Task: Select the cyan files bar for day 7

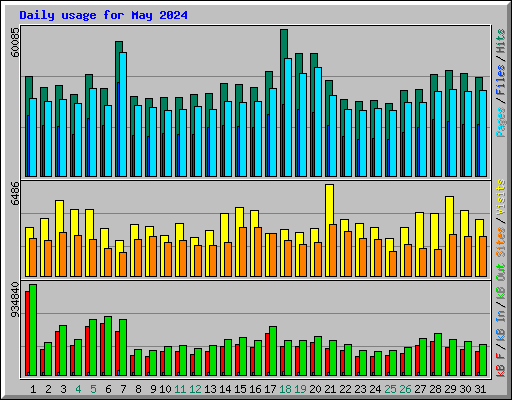Action: (123, 114)
